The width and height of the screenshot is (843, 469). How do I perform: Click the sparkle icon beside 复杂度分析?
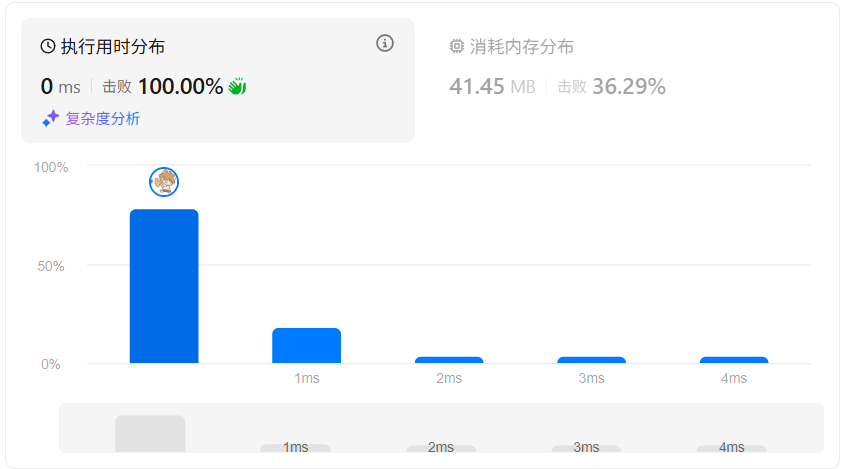pyautogui.click(x=51, y=118)
